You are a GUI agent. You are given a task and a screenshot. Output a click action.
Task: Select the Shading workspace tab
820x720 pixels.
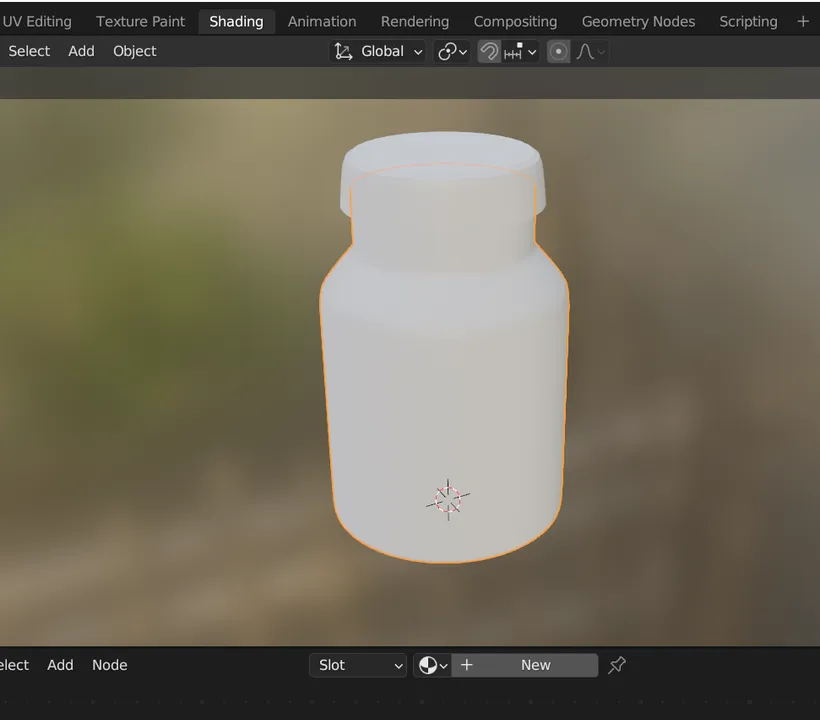pos(236,21)
